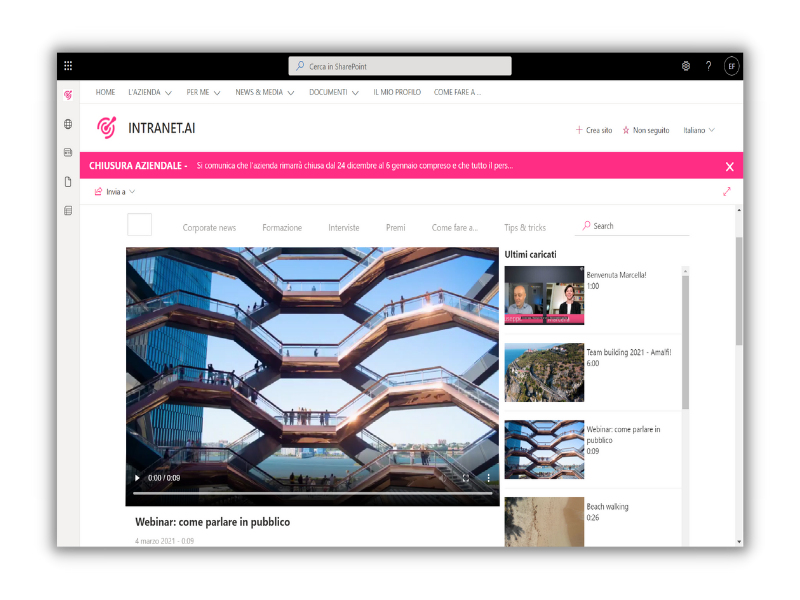
Task: Open SharePoint settings gear
Action: [686, 66]
